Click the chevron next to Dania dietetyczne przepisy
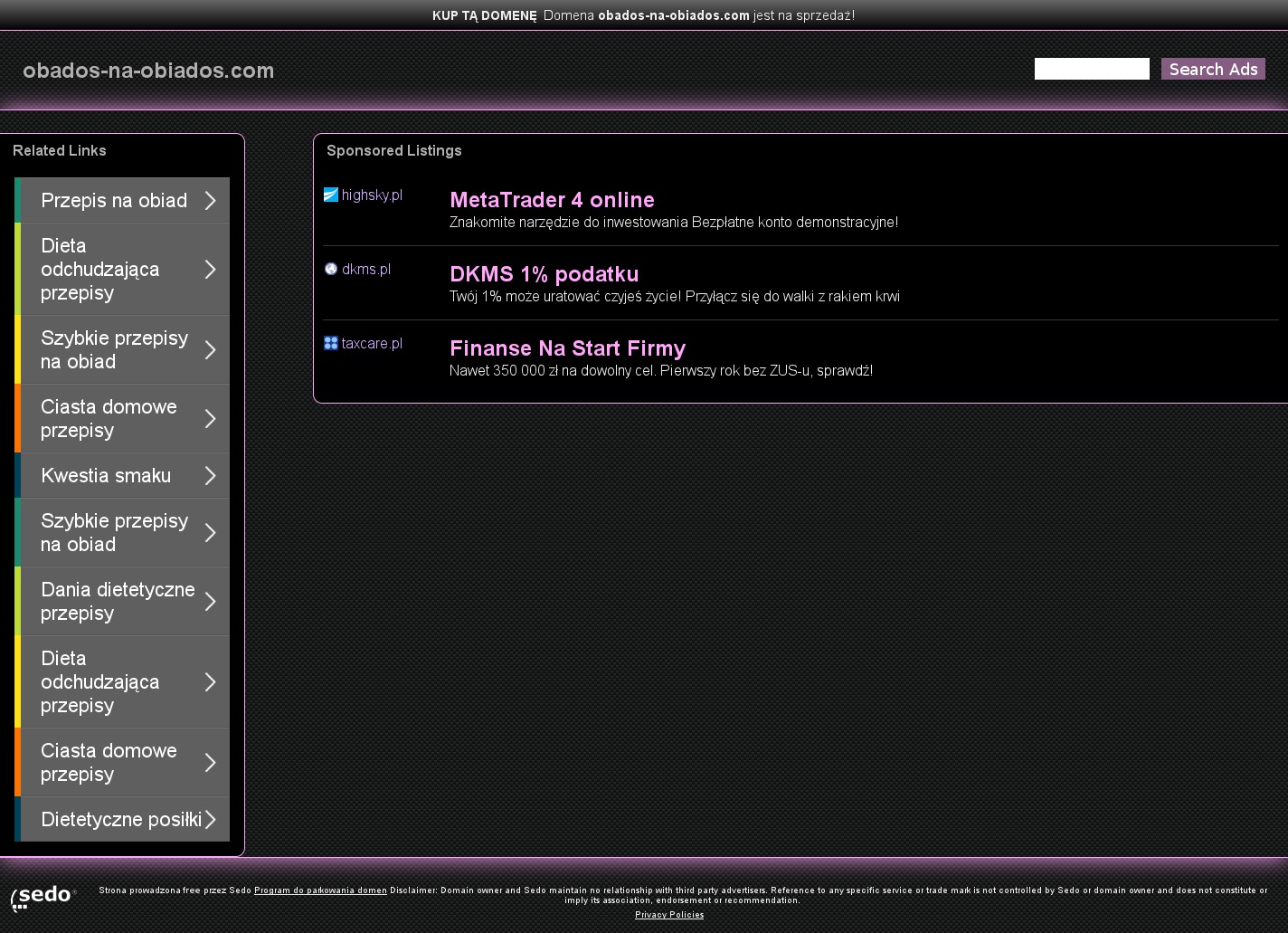 click(211, 602)
